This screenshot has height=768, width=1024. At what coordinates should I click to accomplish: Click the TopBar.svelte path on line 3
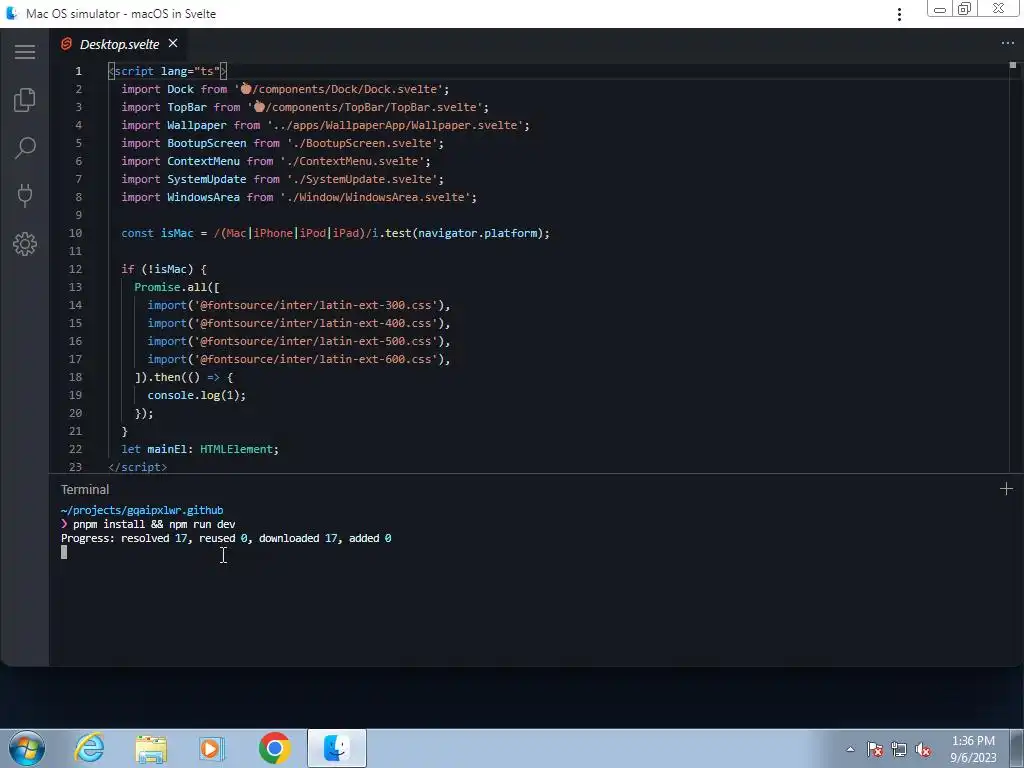pyautogui.click(x=364, y=107)
